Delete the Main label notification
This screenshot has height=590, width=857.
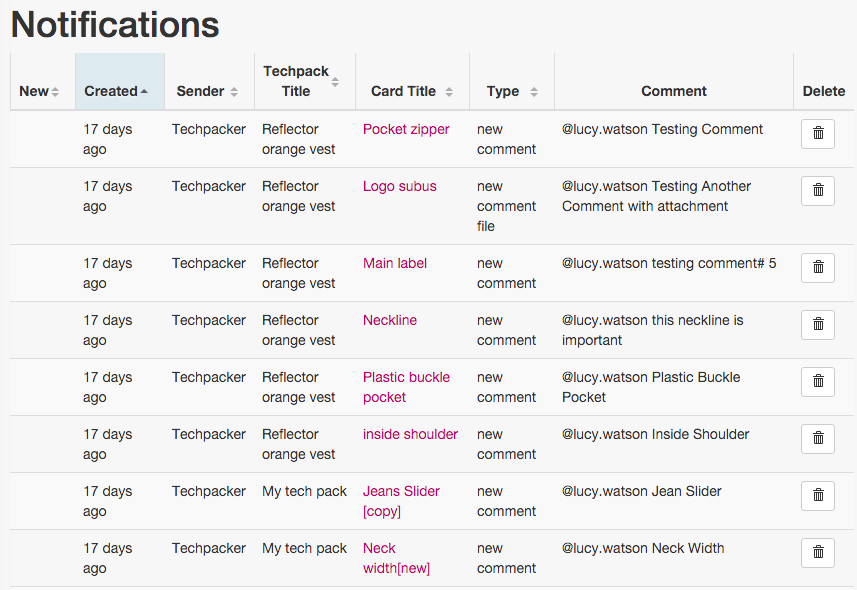pyautogui.click(x=818, y=267)
